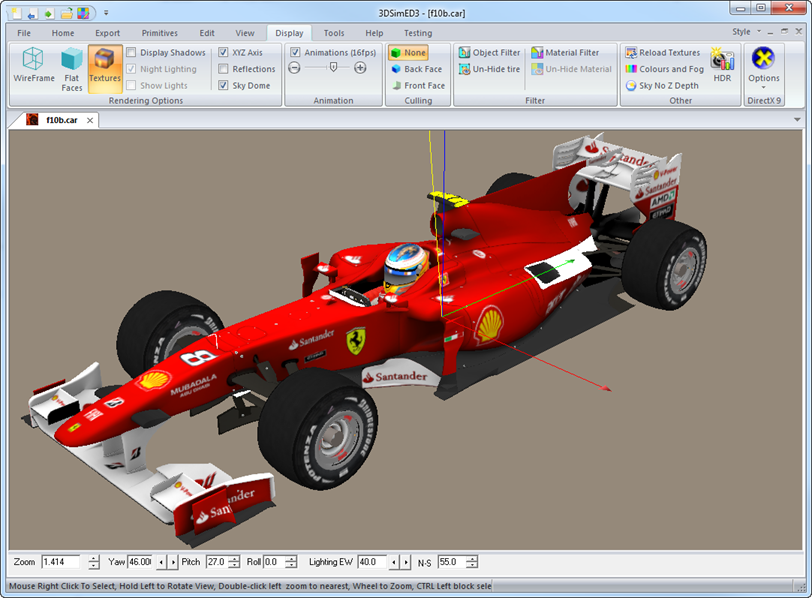Toggle the Night Lighting checkbox
The image size is (812, 598).
point(132,69)
